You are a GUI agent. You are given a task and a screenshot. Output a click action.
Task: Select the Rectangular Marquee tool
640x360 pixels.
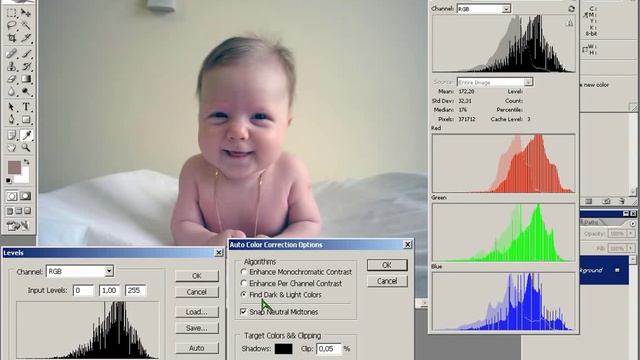click(x=11, y=13)
